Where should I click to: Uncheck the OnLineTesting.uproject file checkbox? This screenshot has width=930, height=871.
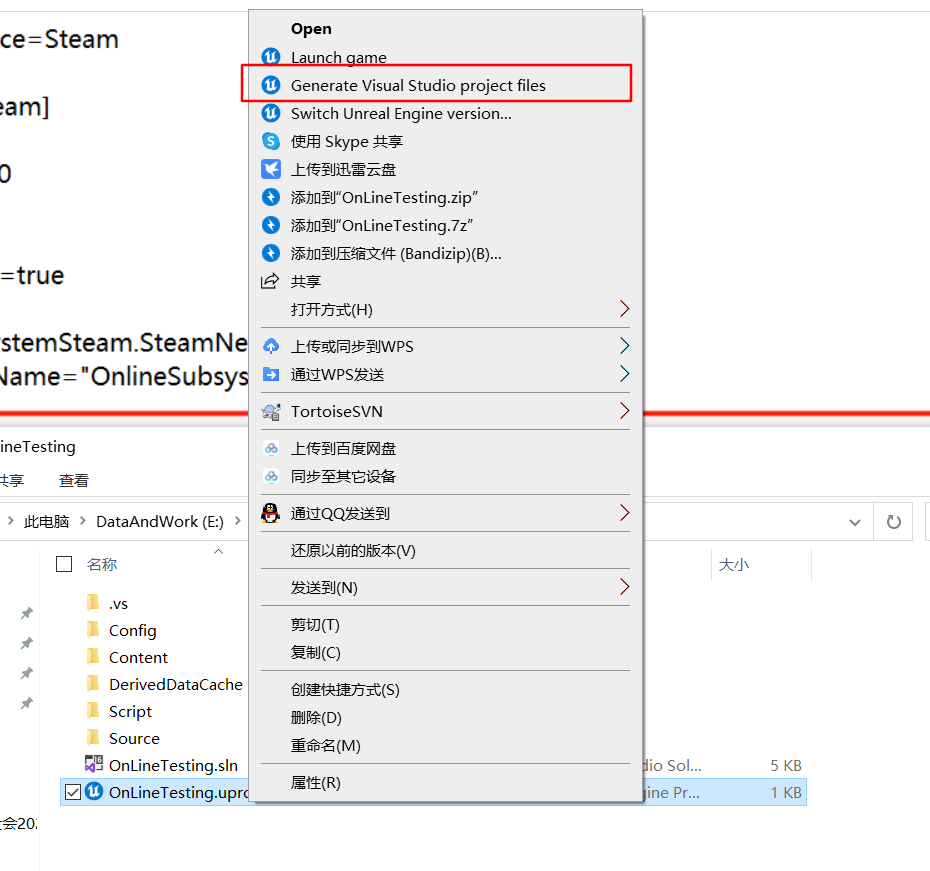72,792
